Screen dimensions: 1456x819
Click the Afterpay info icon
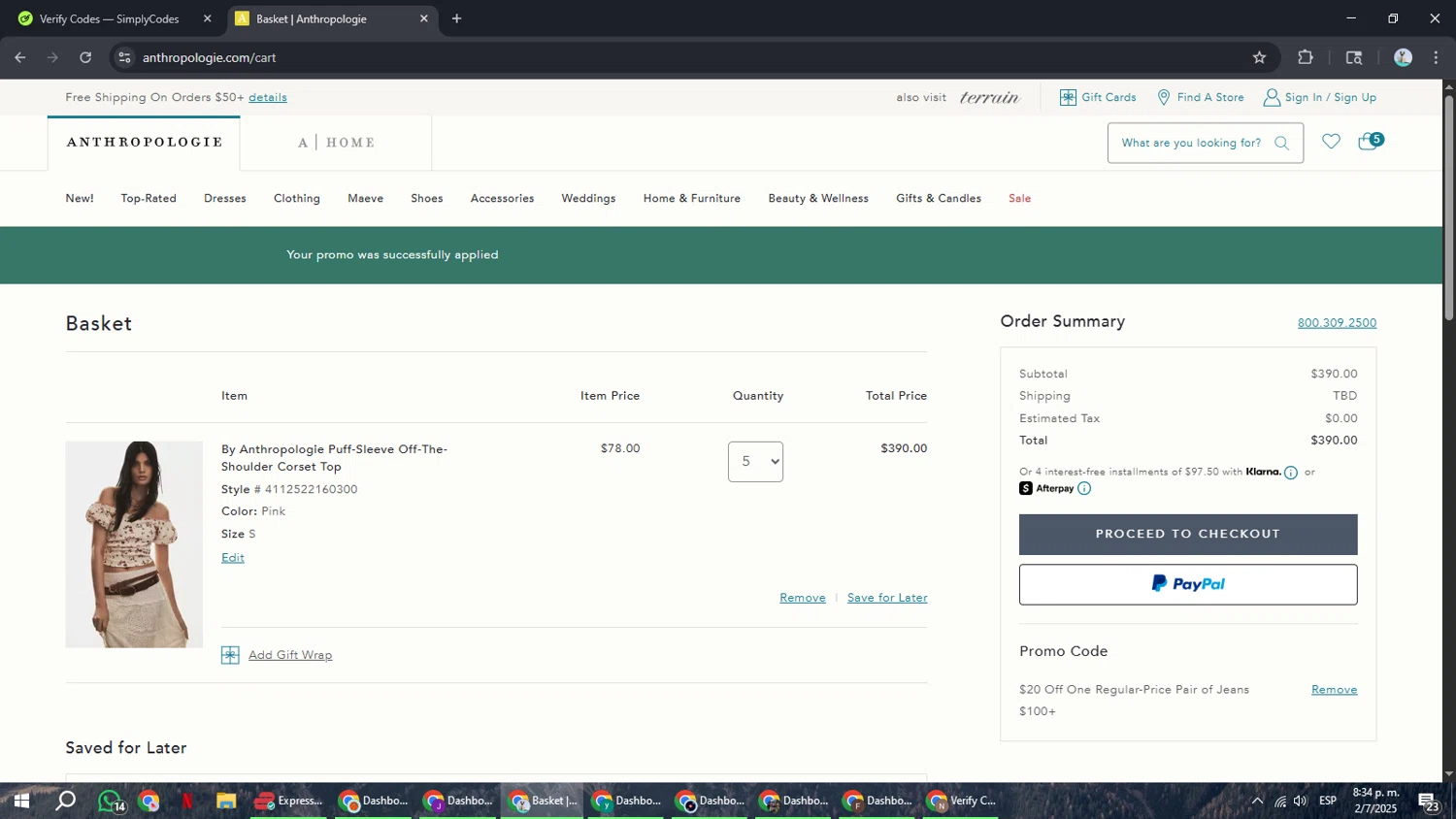[x=1084, y=489]
